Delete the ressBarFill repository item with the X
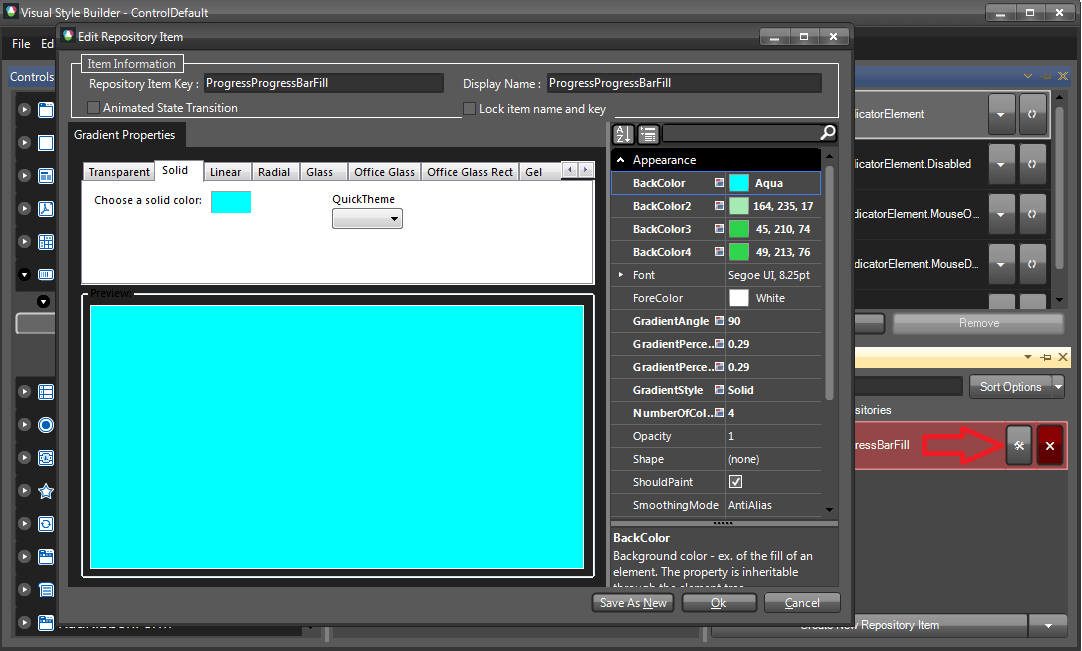Screen dimensions: 1082x651 click(x=1049, y=444)
